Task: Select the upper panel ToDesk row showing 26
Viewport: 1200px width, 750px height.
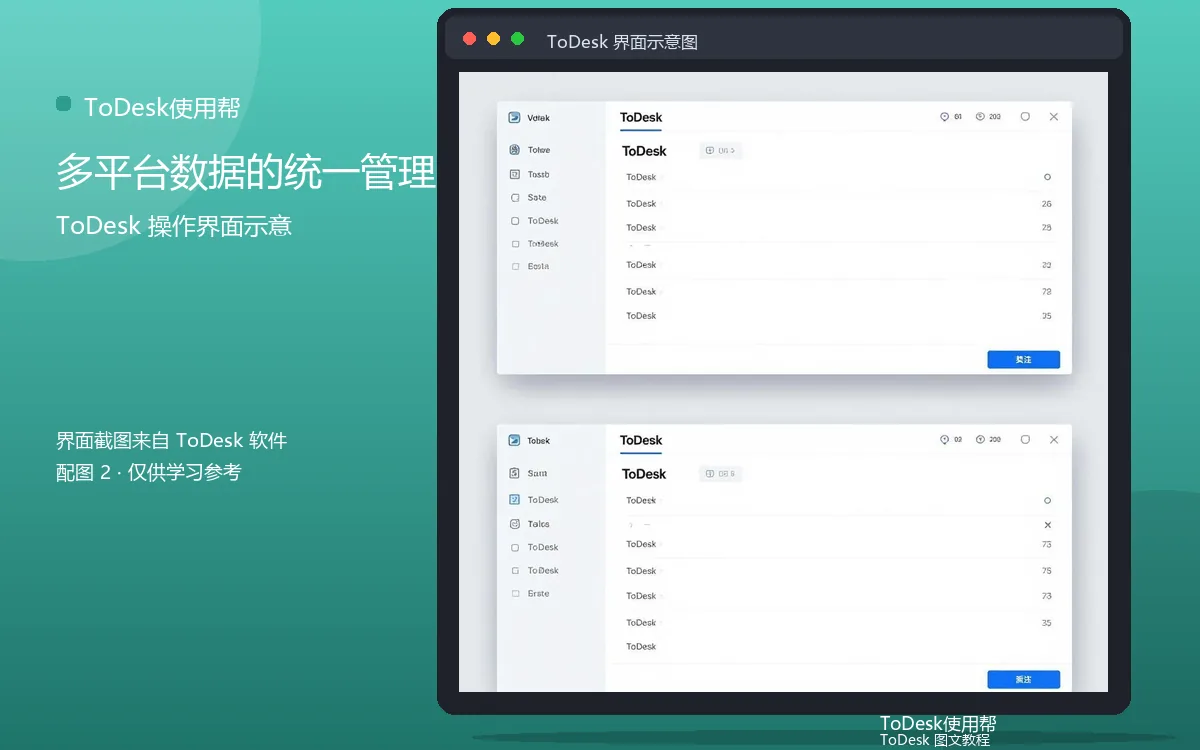Action: pos(839,204)
